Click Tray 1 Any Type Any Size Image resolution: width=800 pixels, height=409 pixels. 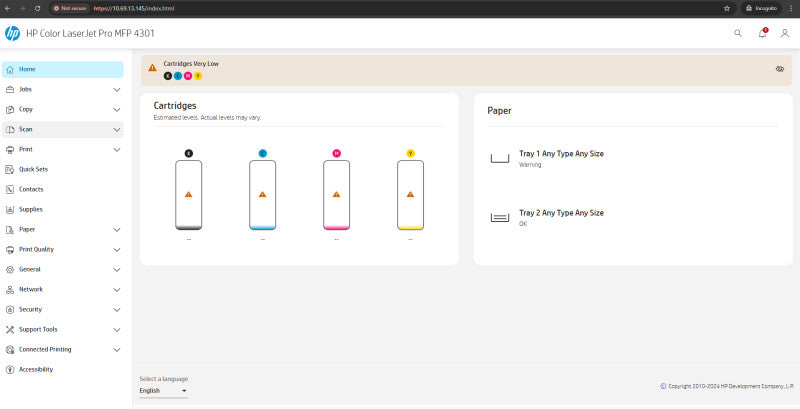[x=561, y=154]
